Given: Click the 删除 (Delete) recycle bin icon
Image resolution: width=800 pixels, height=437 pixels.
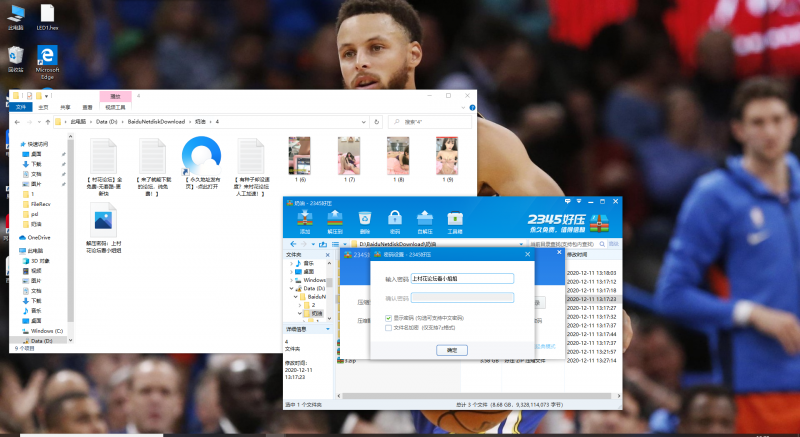Looking at the screenshot, I should pyautogui.click(x=365, y=219).
